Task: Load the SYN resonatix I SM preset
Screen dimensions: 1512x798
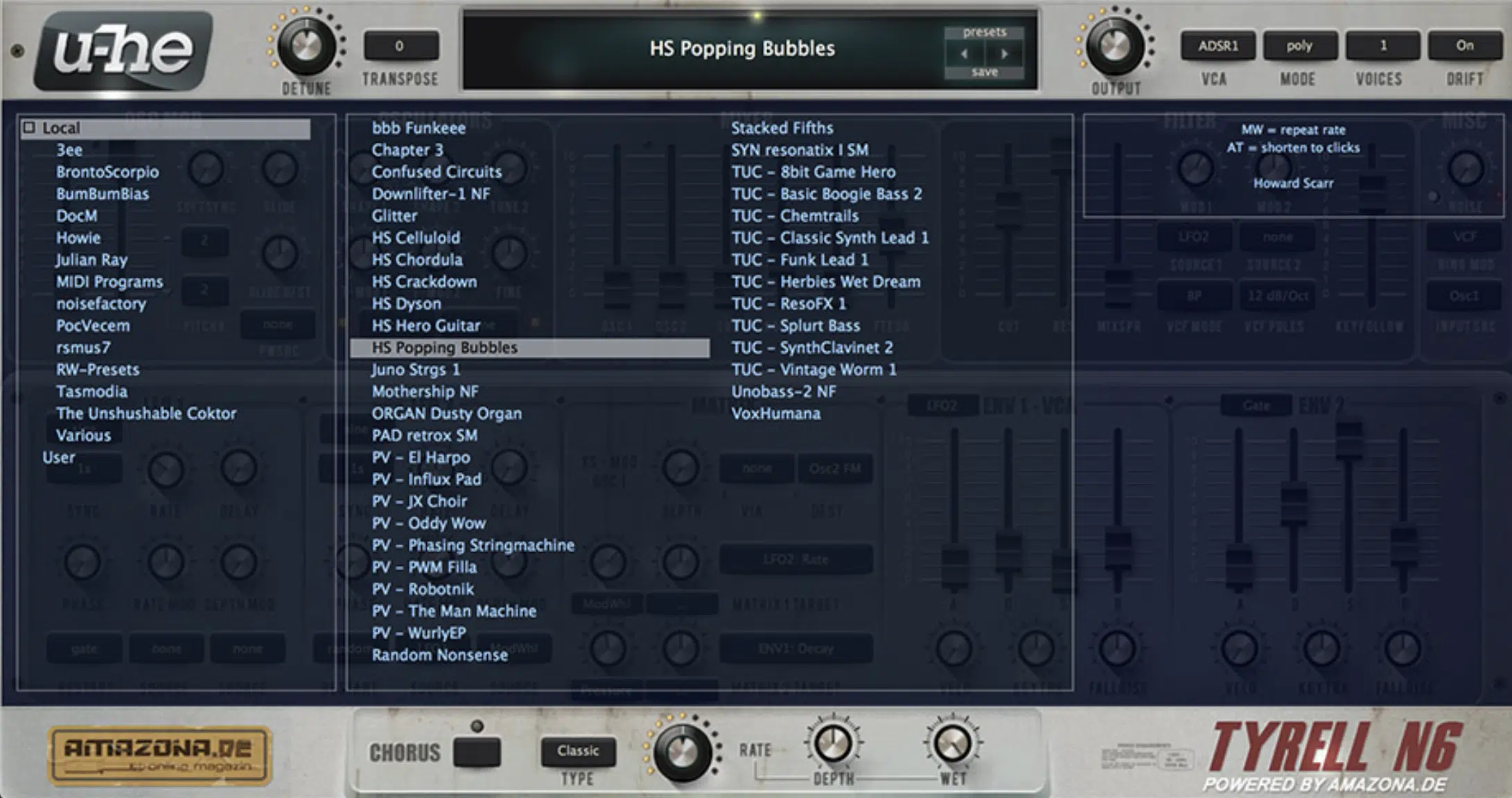Action: click(800, 150)
